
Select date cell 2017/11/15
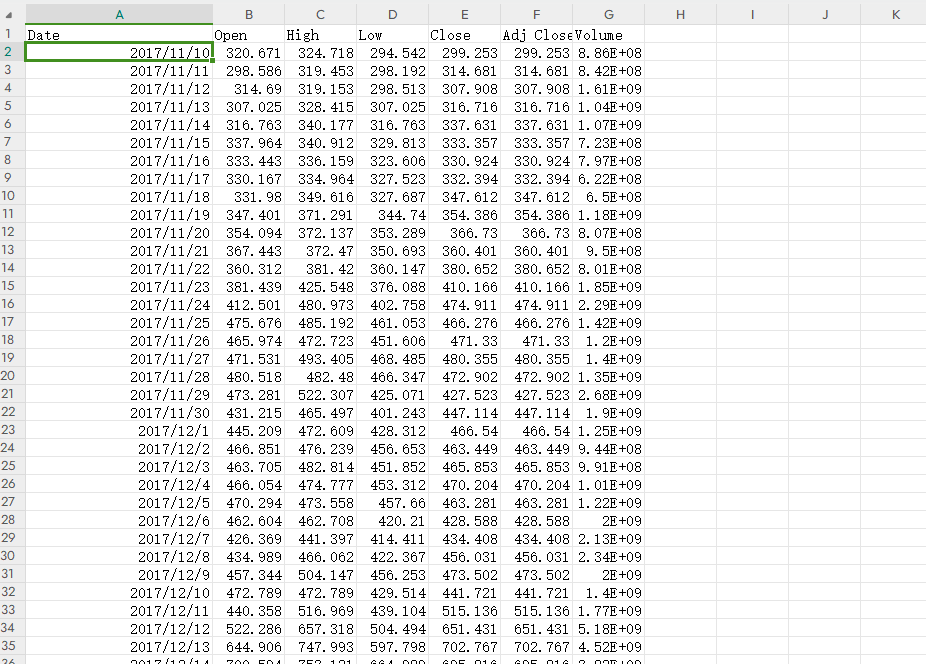(x=119, y=142)
